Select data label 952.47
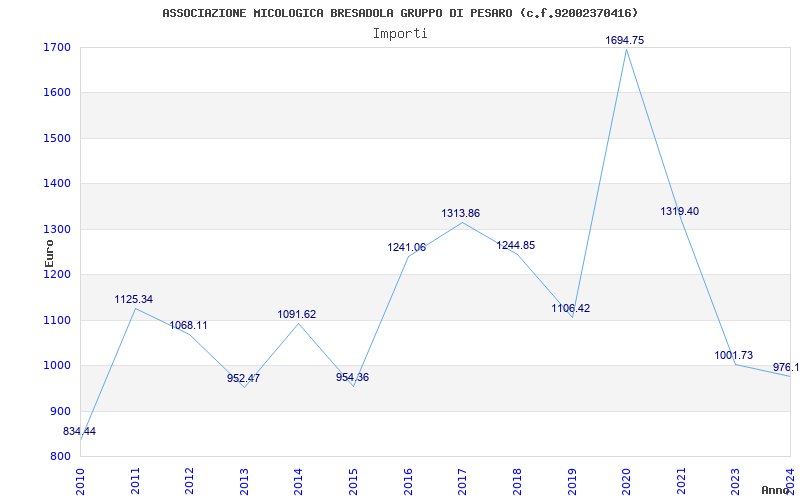The image size is (800, 500). click(x=243, y=379)
